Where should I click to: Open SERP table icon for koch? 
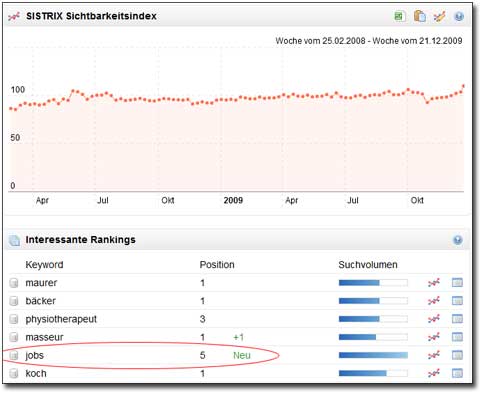[x=457, y=373]
